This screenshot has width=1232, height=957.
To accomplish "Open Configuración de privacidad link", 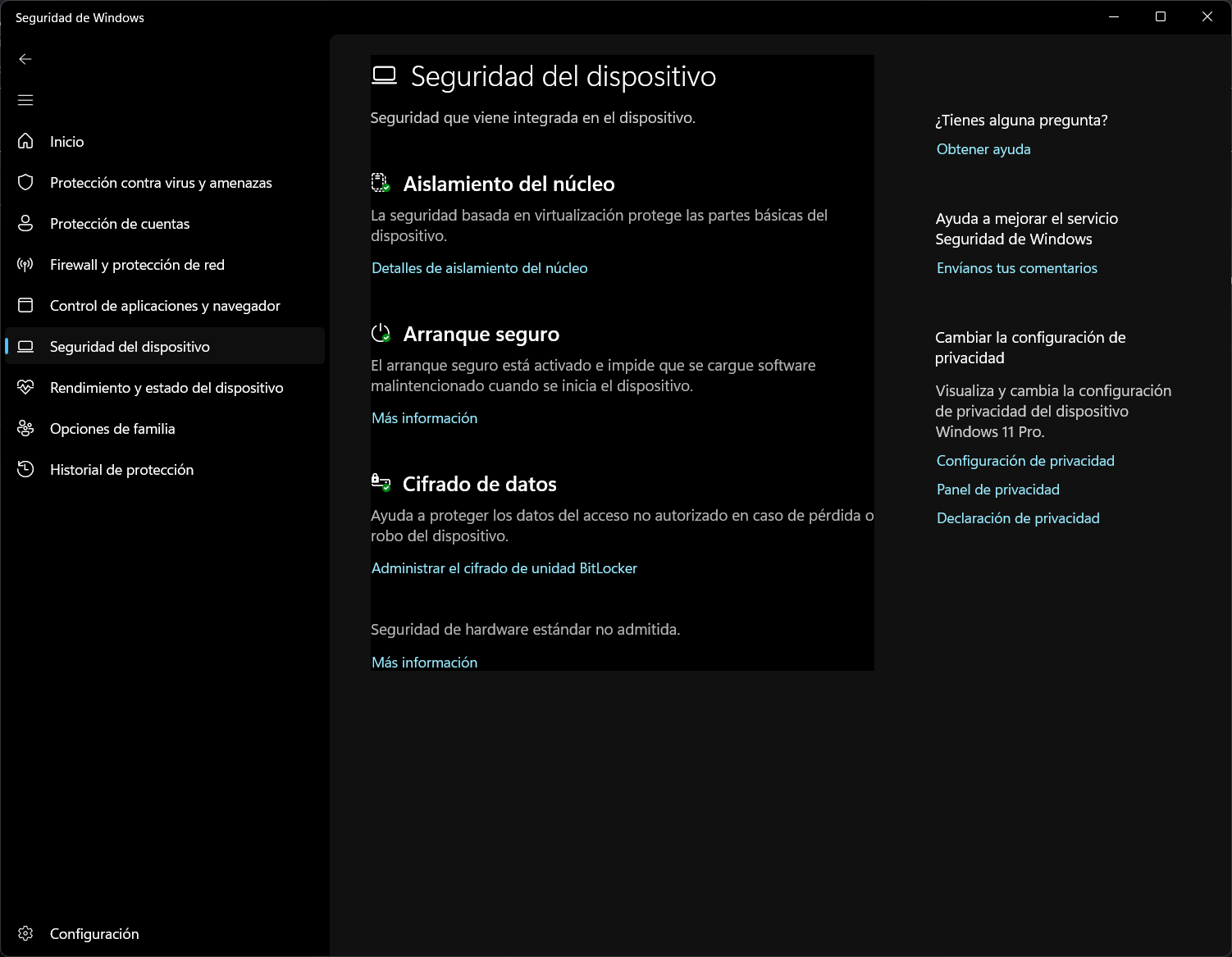I will click(x=1025, y=461).
